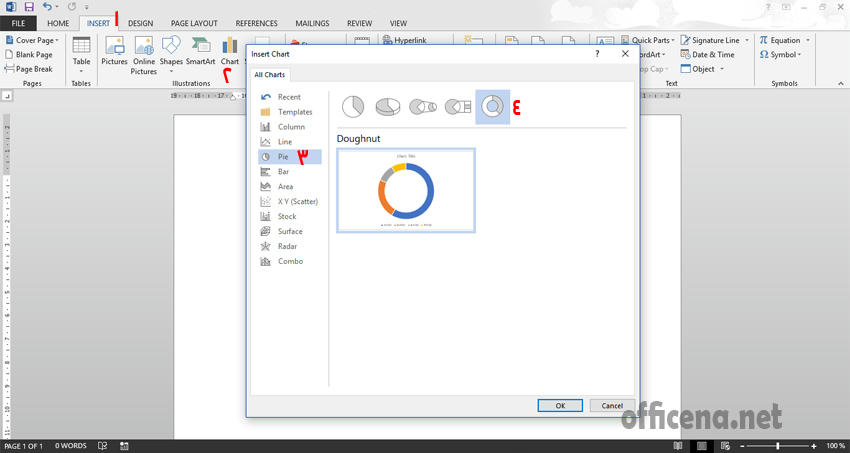Select the Doughnut chart subtype icon
Screen dimensions: 850x453
tap(493, 107)
